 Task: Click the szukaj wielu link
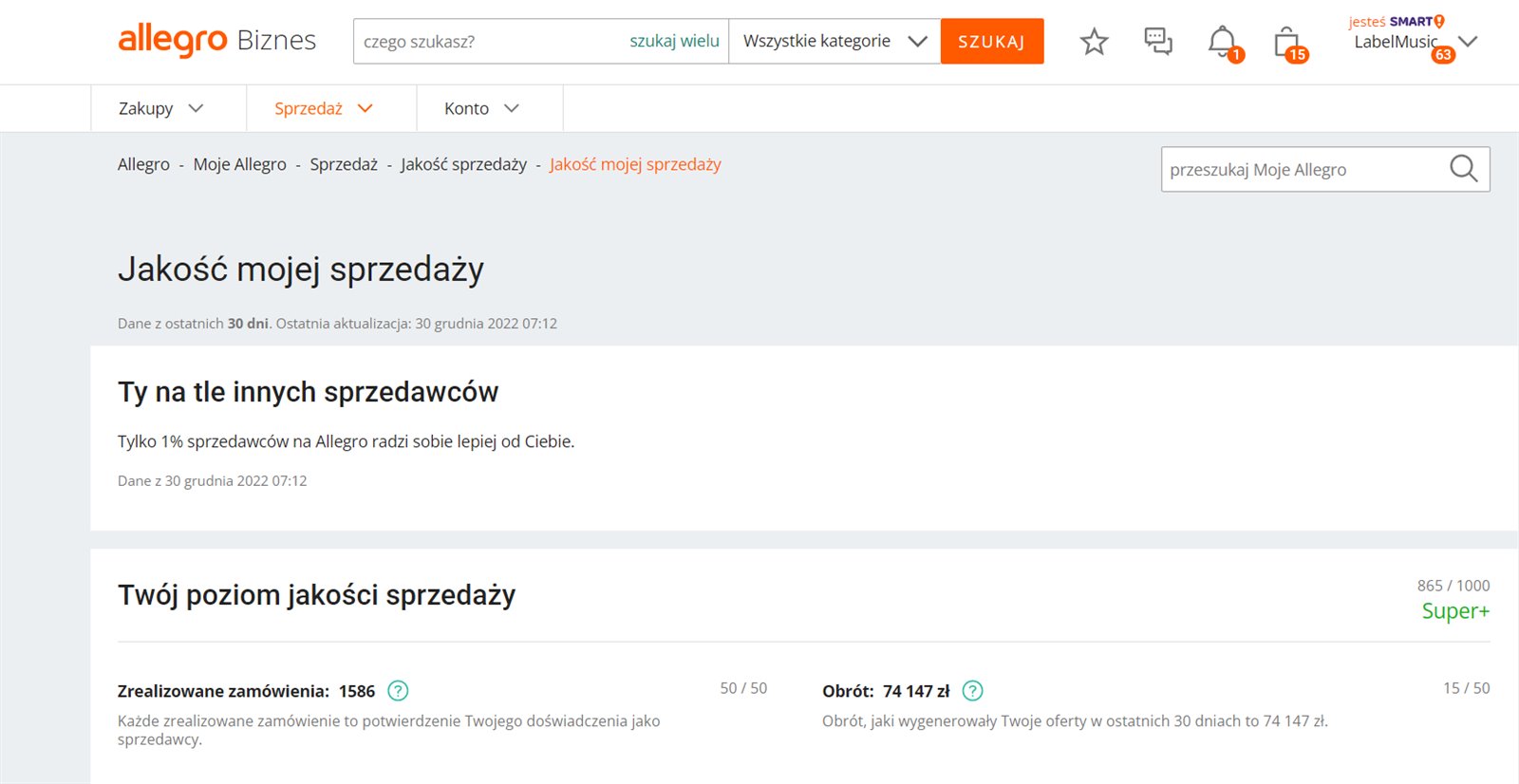pos(674,42)
